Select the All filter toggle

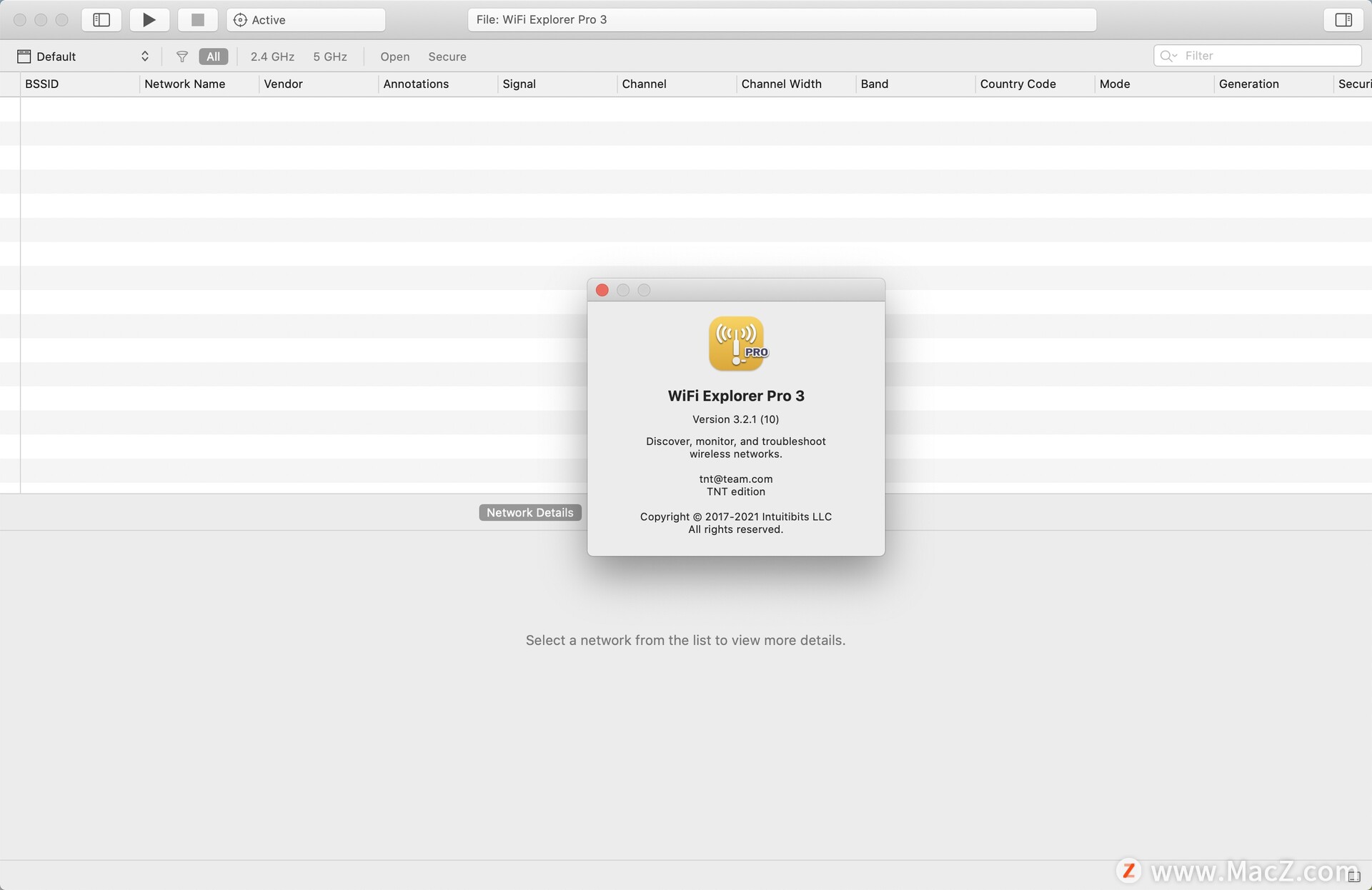click(213, 56)
